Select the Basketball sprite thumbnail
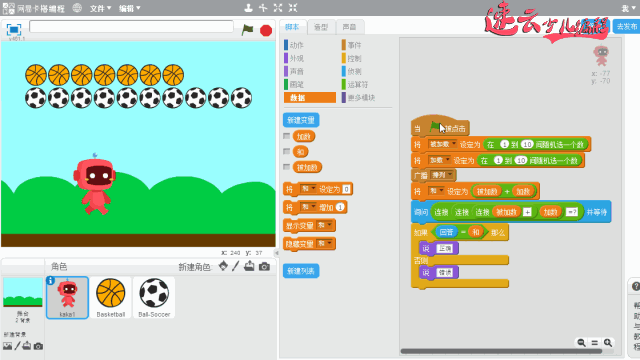Screen dimensions: 640x360 point(111,298)
